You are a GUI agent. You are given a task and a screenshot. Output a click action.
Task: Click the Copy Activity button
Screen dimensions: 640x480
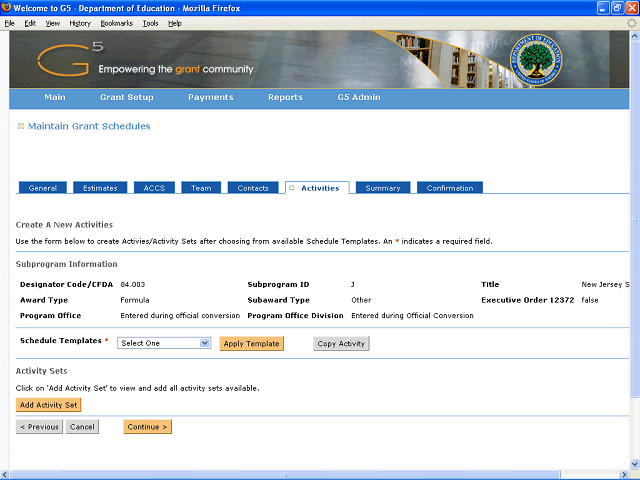coord(341,344)
